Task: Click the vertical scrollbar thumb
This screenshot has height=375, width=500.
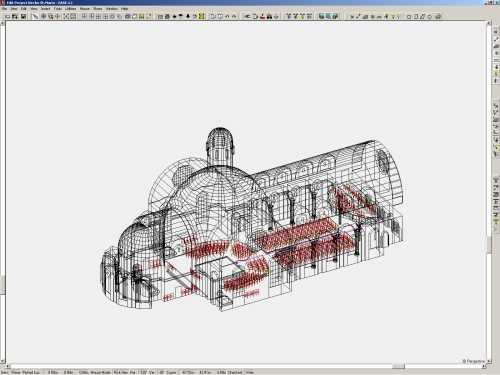Action: [x=489, y=244]
